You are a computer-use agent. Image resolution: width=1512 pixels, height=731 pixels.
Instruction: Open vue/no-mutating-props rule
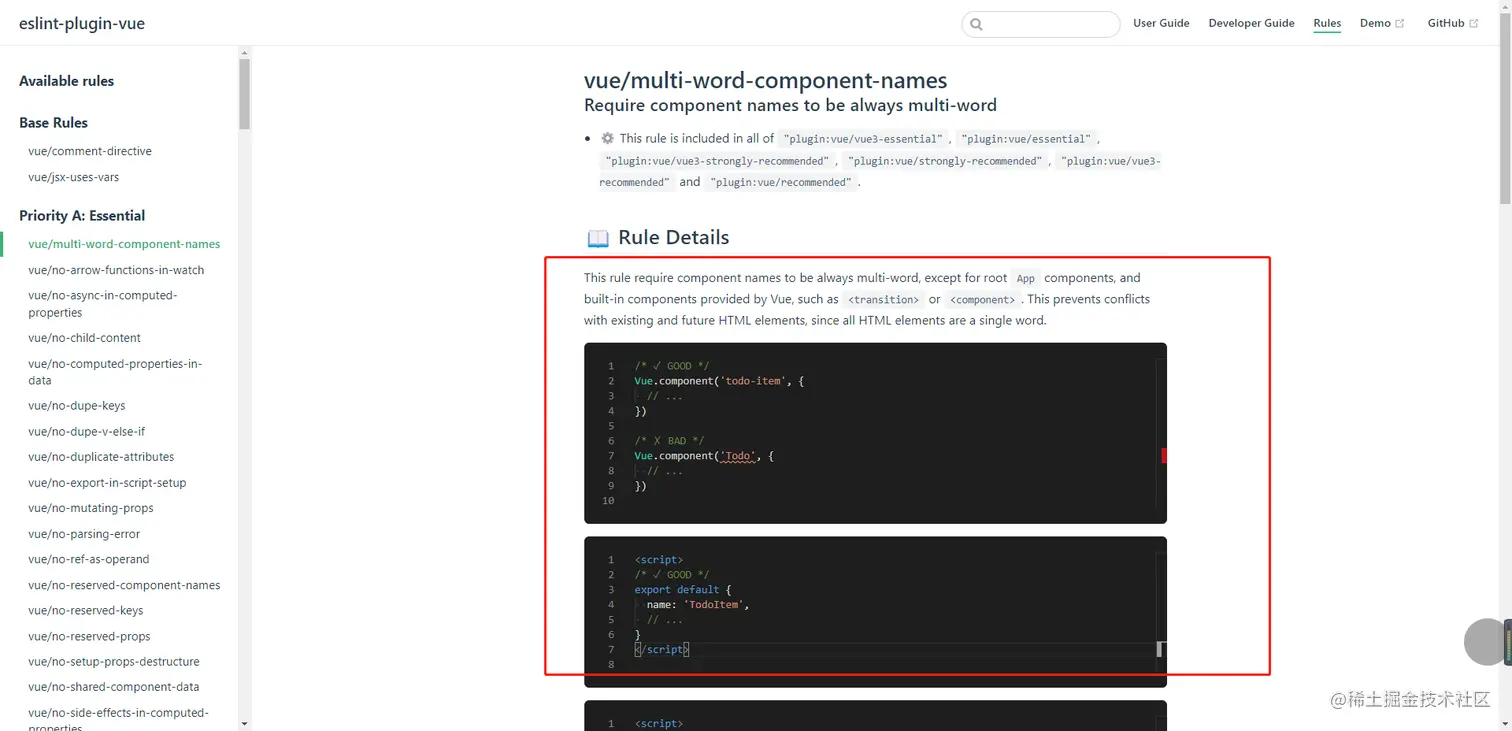pyautogui.click(x=90, y=508)
